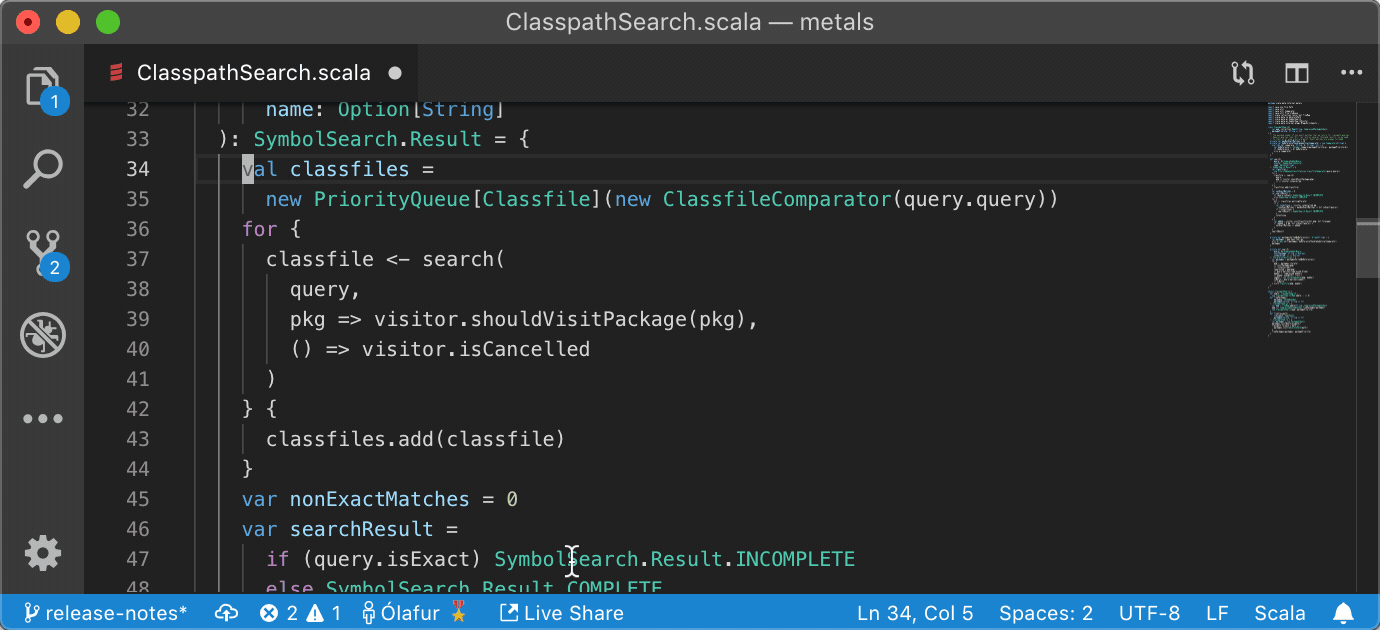Screen dimensions: 1380x630
Task: Click 'SymbolSearch.Result' on line 33
Action: 368,139
